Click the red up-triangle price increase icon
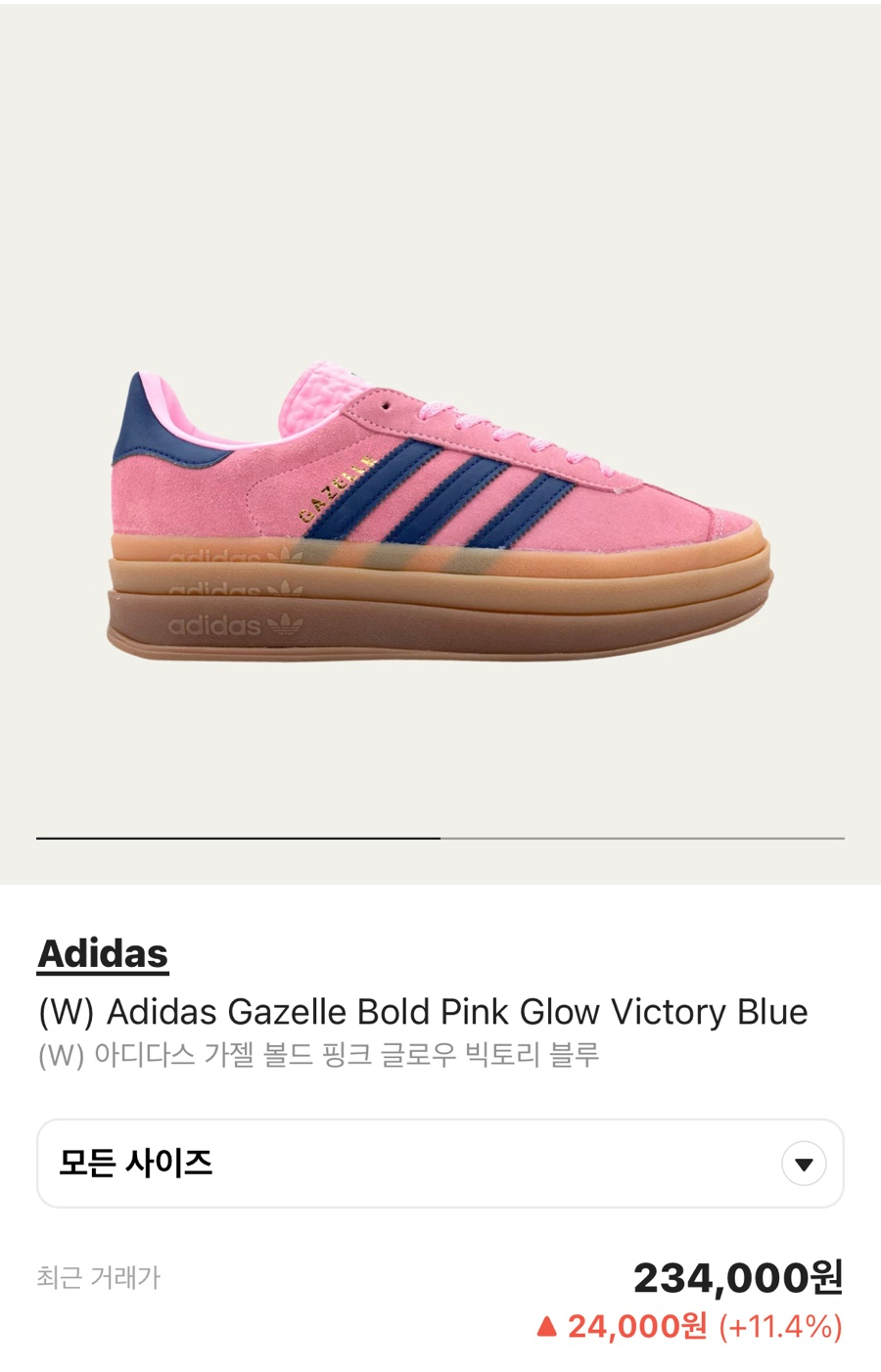881x1372 pixels. (x=547, y=1327)
